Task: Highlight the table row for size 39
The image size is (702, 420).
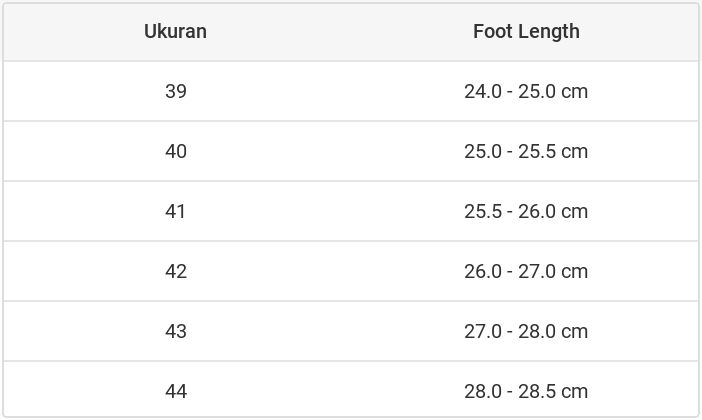Action: point(350,91)
